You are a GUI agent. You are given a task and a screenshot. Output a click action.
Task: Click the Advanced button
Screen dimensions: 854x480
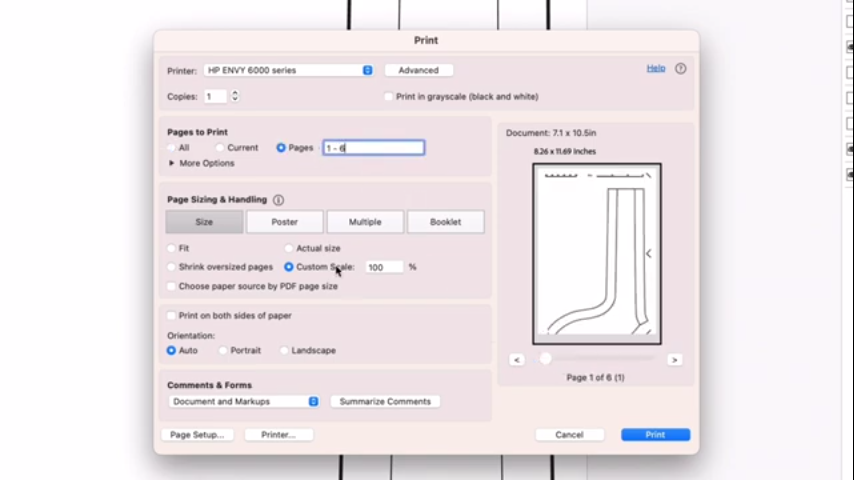pos(418,70)
